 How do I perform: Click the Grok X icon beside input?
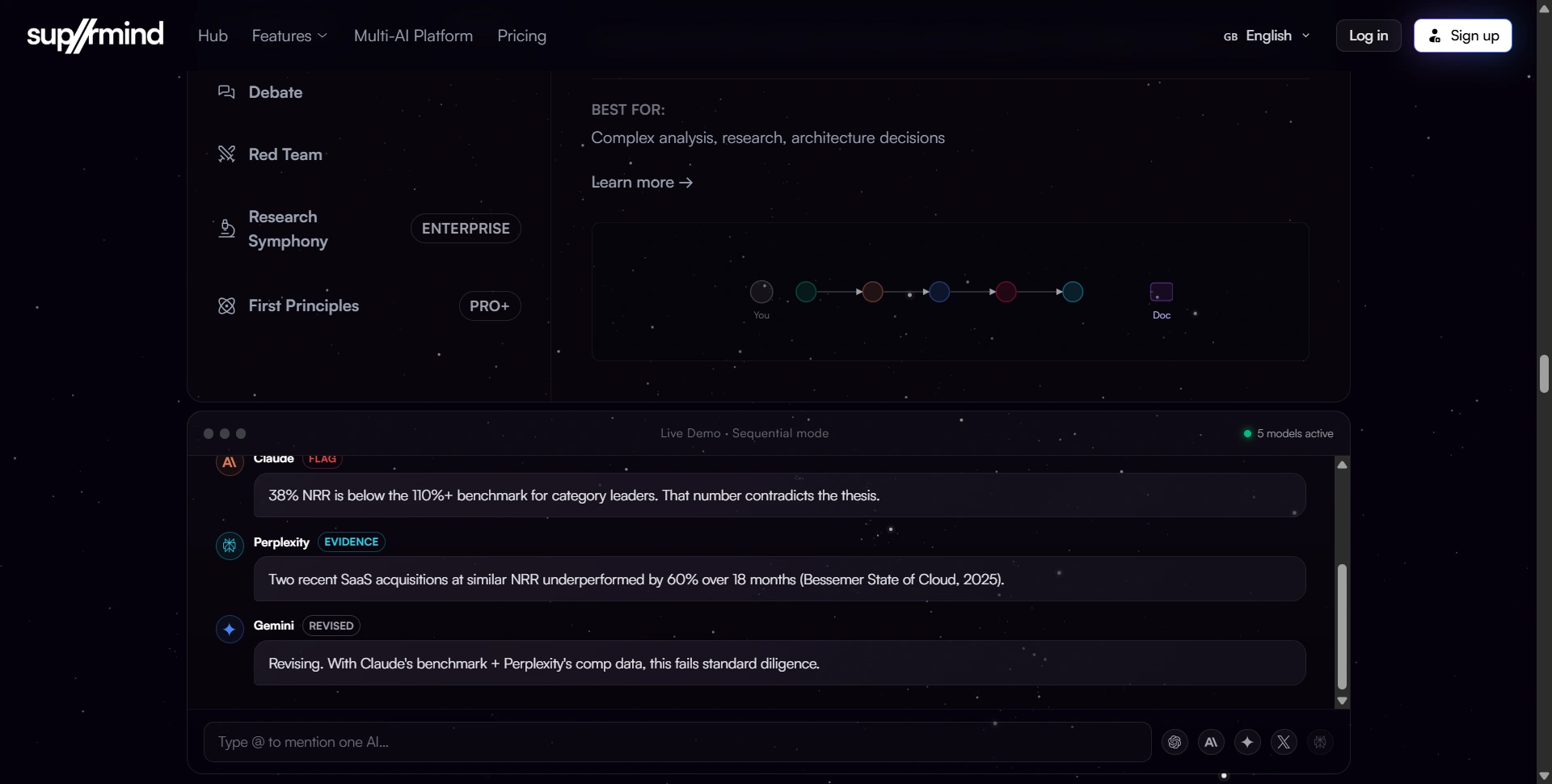click(1284, 742)
